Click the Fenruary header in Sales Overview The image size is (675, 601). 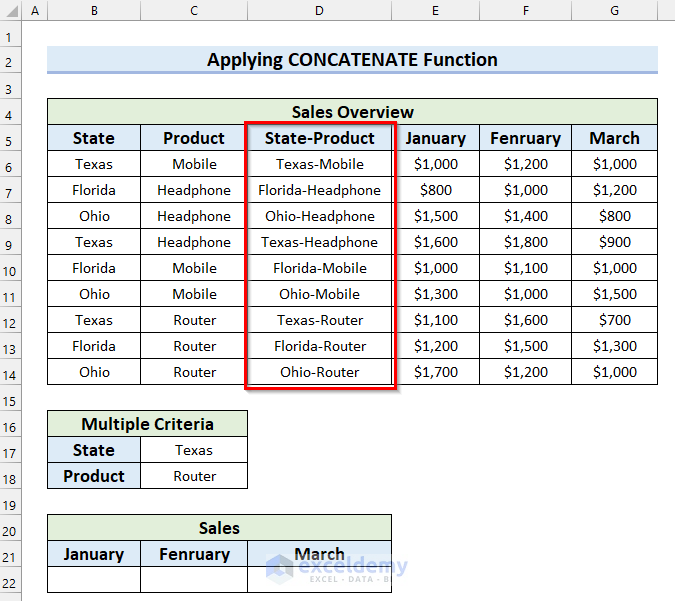[525, 138]
